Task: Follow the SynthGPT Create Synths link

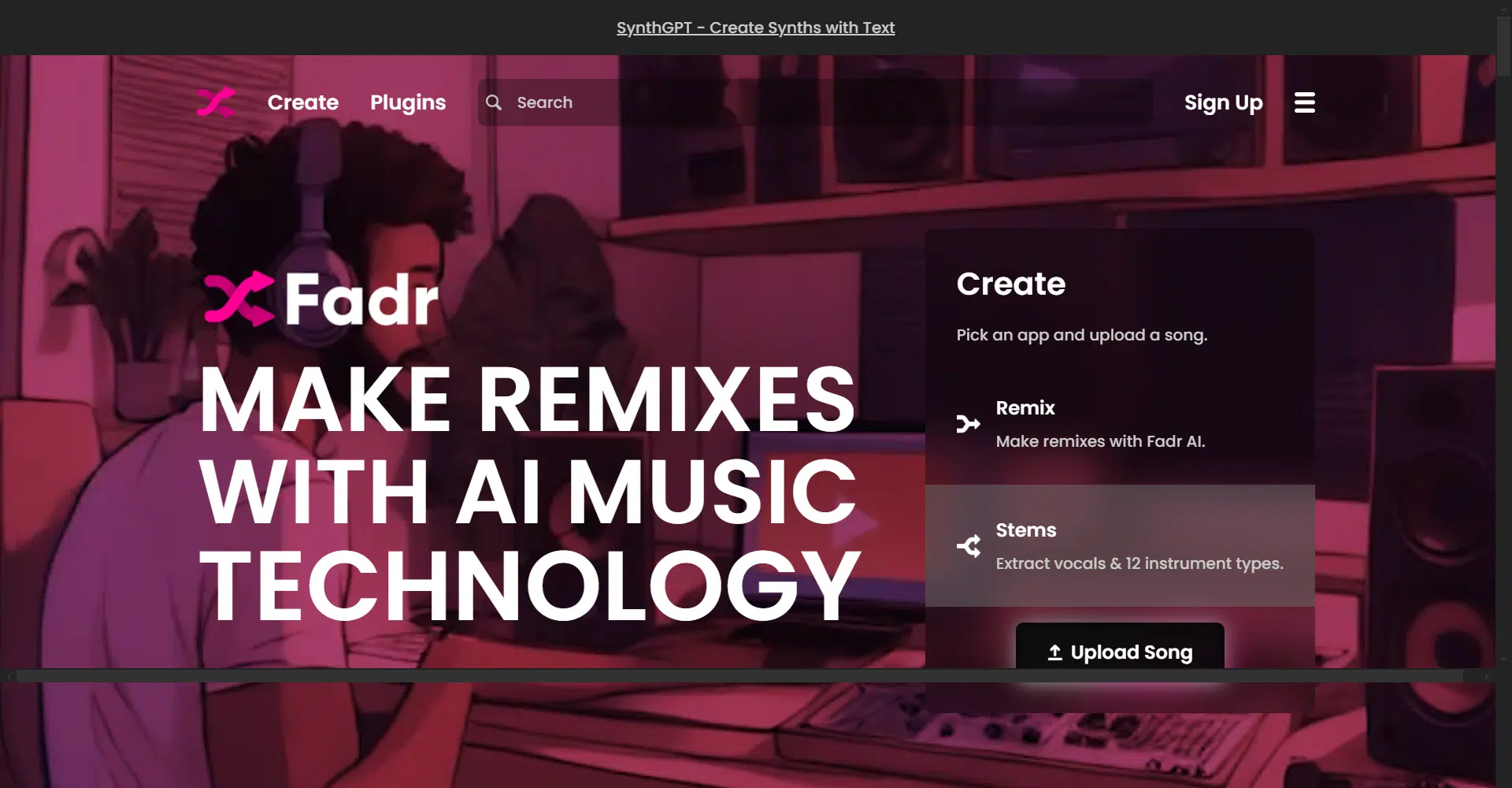Action: (x=755, y=28)
